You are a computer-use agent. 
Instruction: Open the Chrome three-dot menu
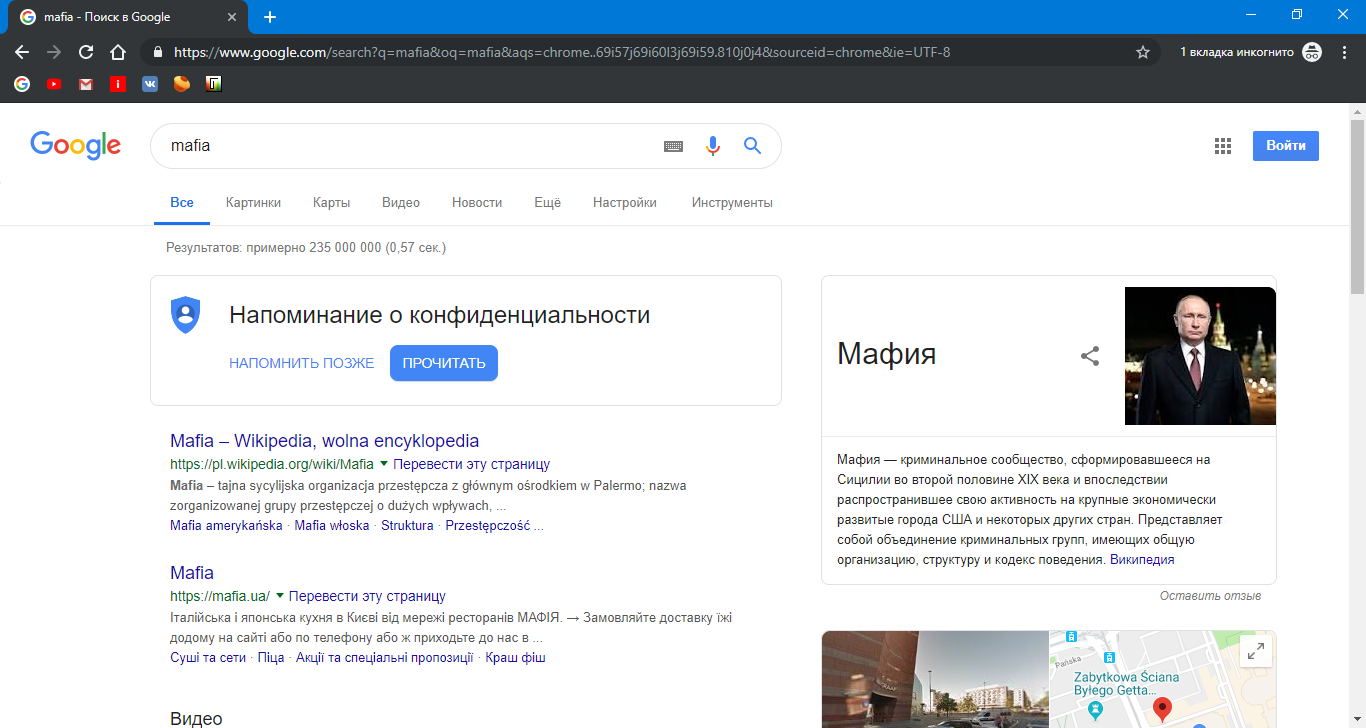[1344, 52]
